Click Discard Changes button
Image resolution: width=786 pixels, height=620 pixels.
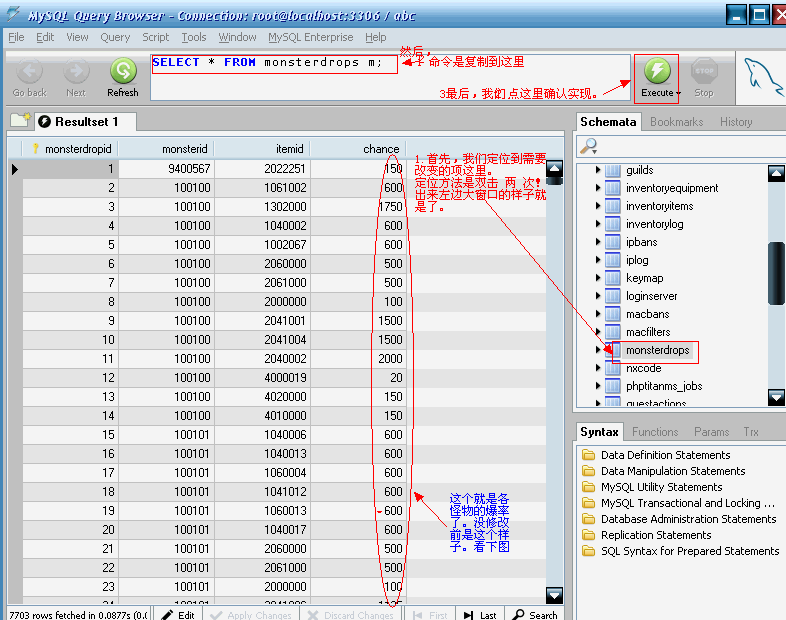(351, 614)
